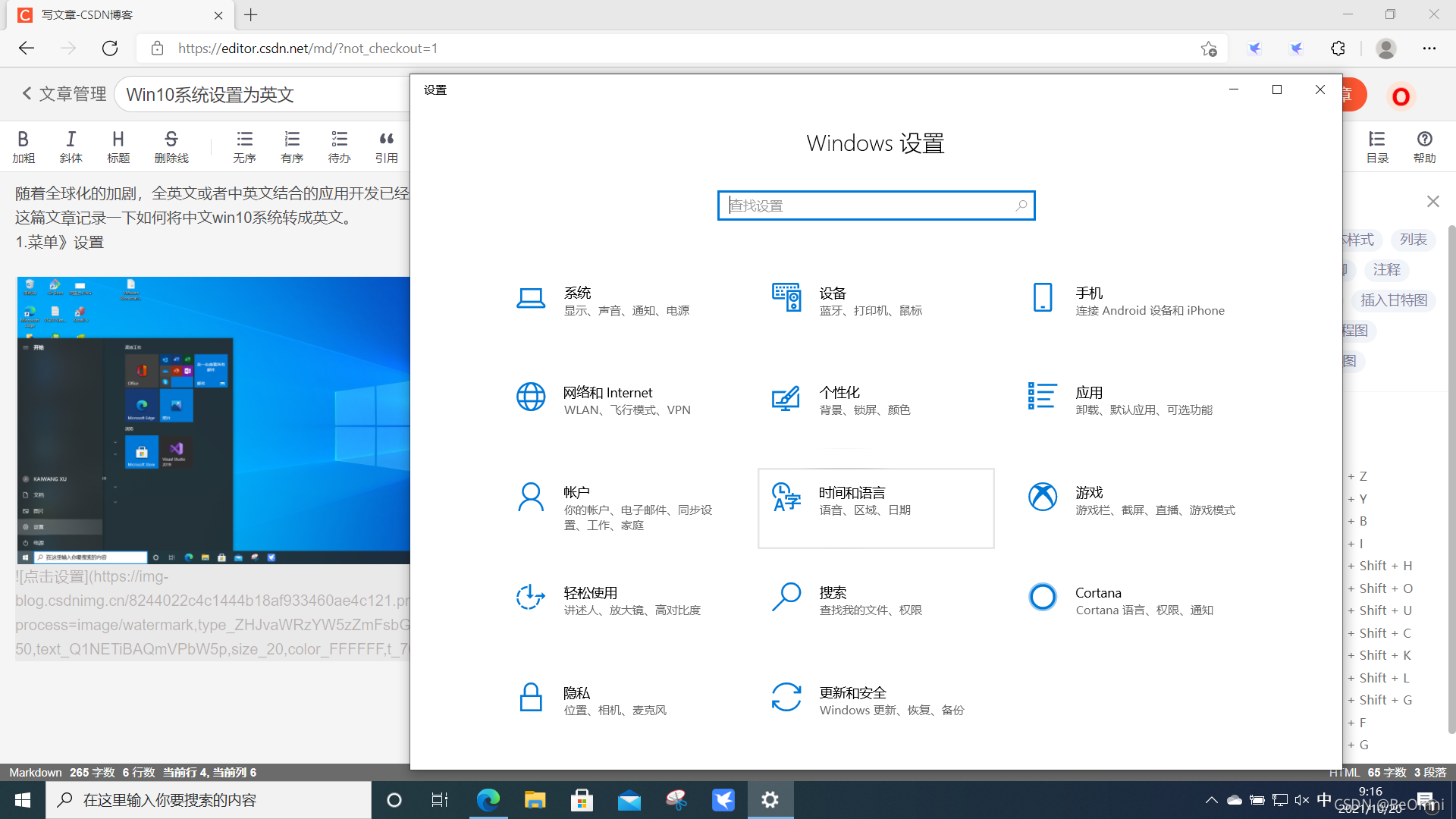Apply bold (加粗) formatting in editor
The height and width of the screenshot is (819, 1456).
point(24,146)
